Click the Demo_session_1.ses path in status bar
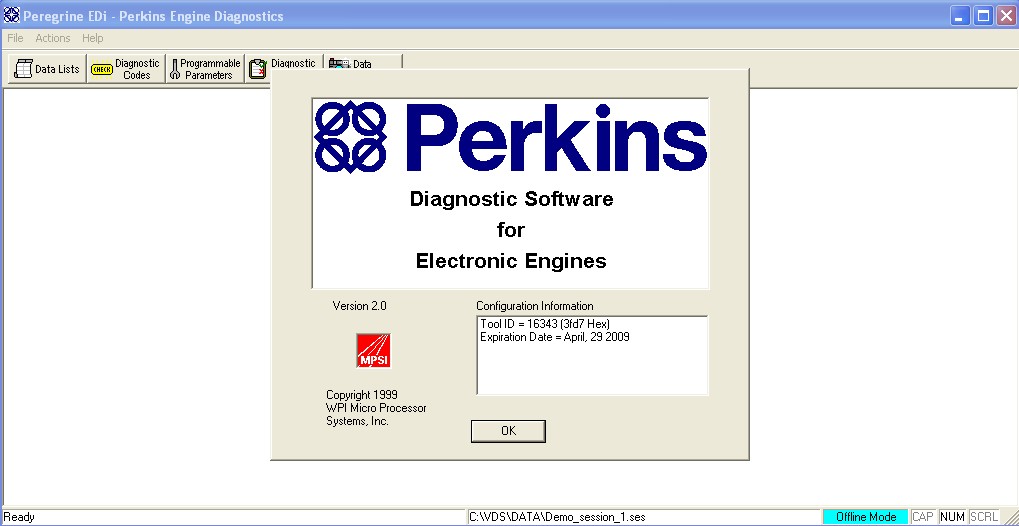1019x526 pixels. [557, 517]
